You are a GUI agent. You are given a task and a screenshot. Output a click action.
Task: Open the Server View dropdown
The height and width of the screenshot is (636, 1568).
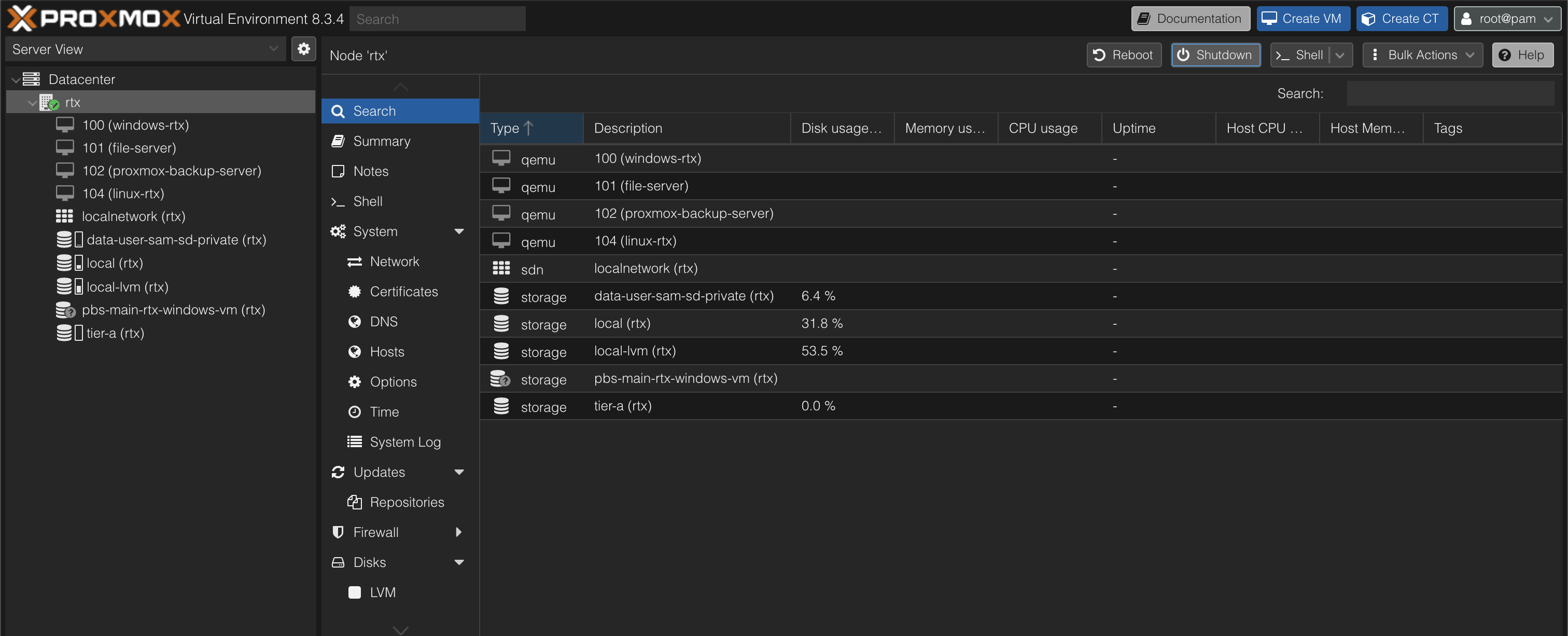(273, 49)
